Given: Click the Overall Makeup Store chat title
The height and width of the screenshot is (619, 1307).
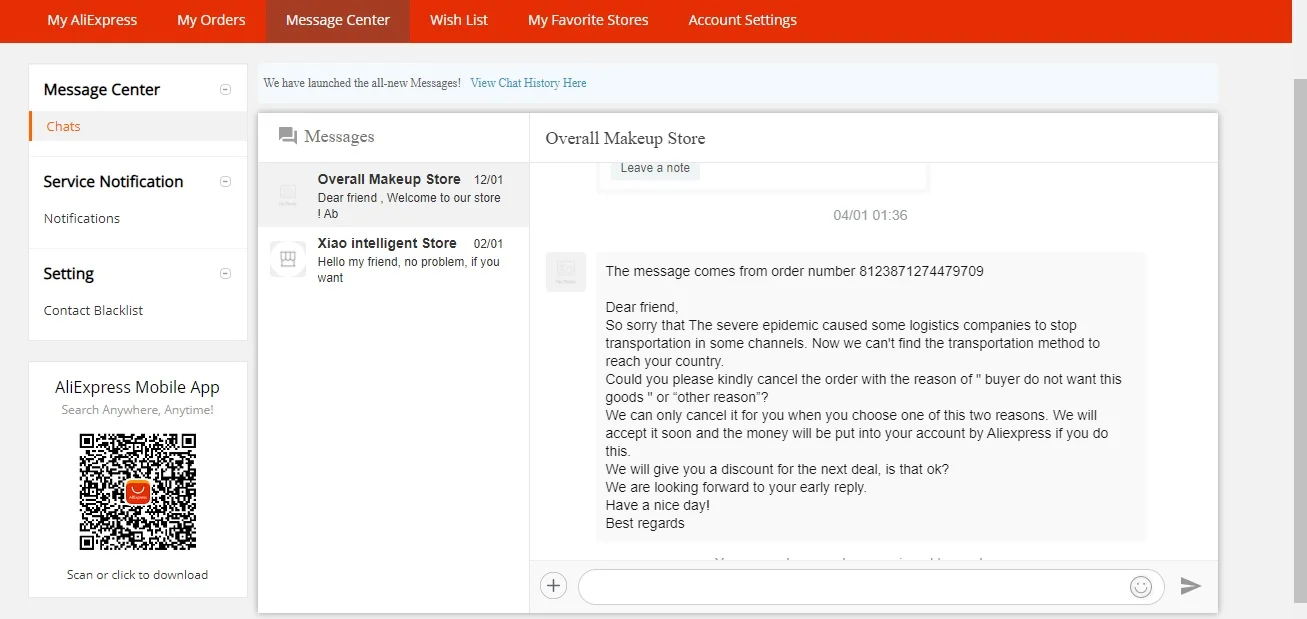Looking at the screenshot, I should point(625,138).
